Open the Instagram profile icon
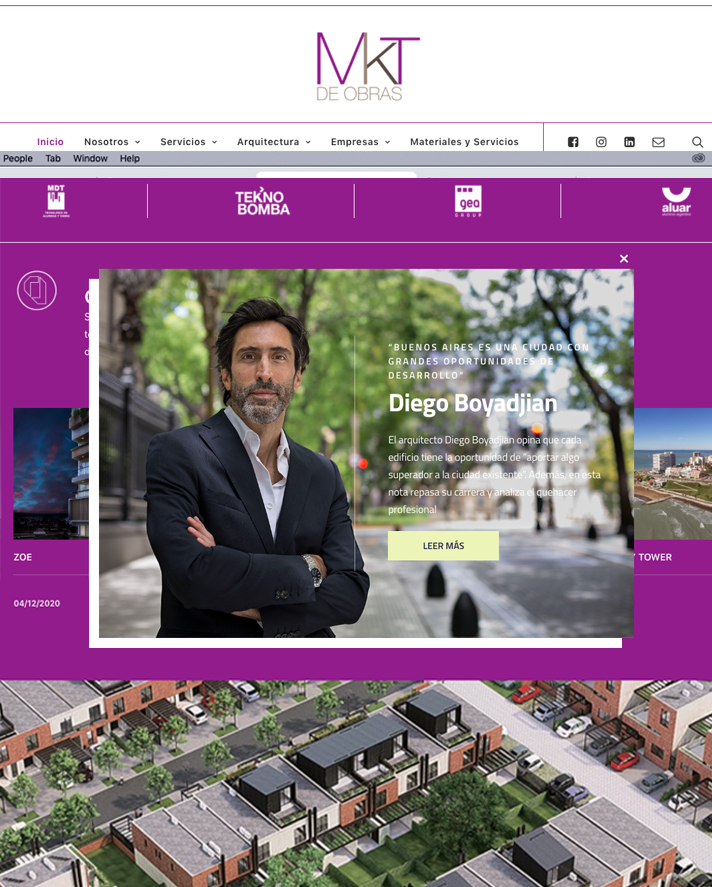Viewport: 712px width, 887px height. (601, 142)
